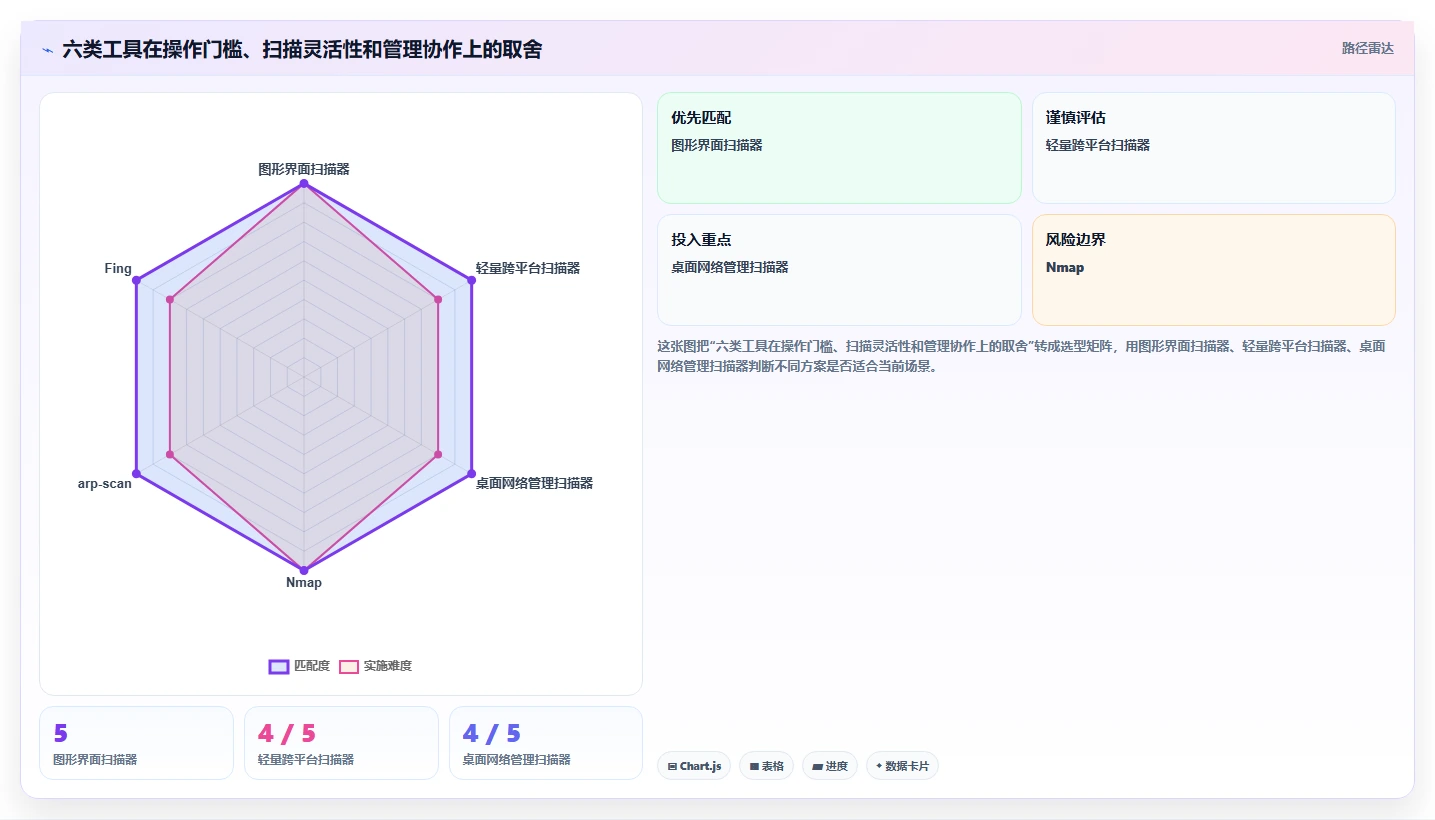Click the purple 匹配度 point on arp-scan axis

click(x=136, y=473)
